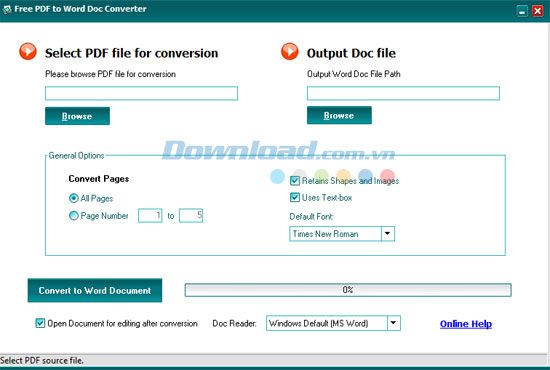Click the orange arrow icon beside Select PDF file

tap(28, 51)
